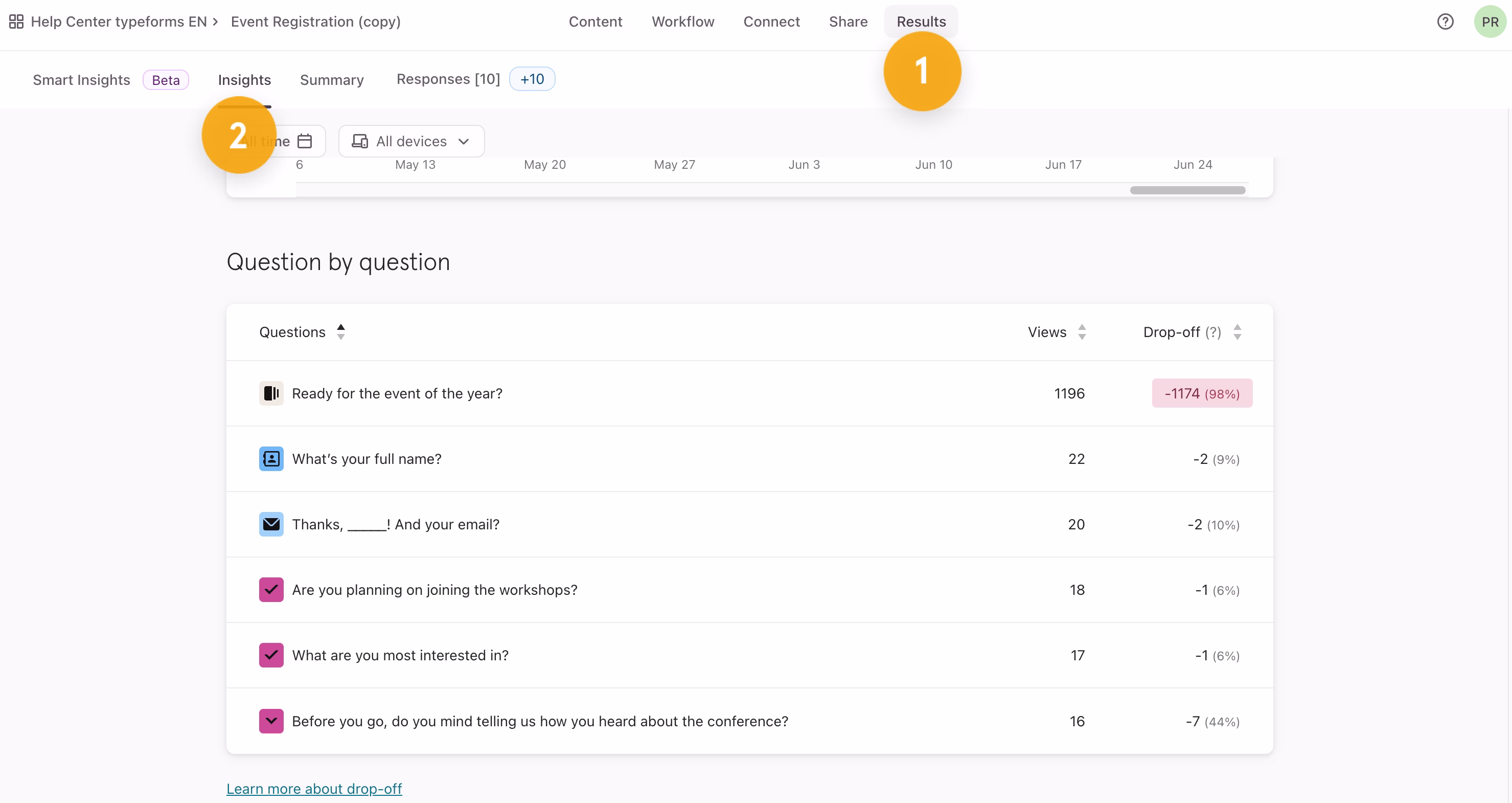1512x803 pixels.
Task: Open the Responses [10] tab
Action: pos(448,79)
